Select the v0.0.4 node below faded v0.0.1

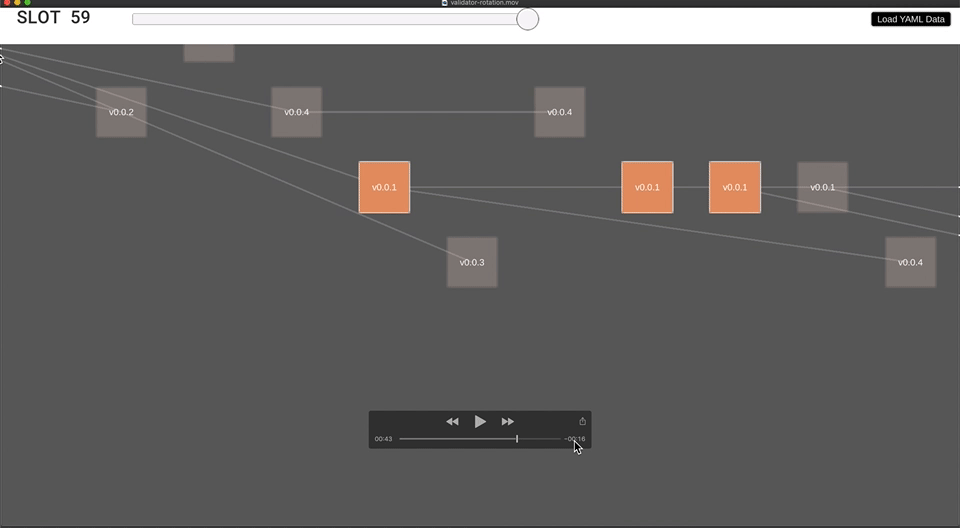pyautogui.click(x=910, y=262)
